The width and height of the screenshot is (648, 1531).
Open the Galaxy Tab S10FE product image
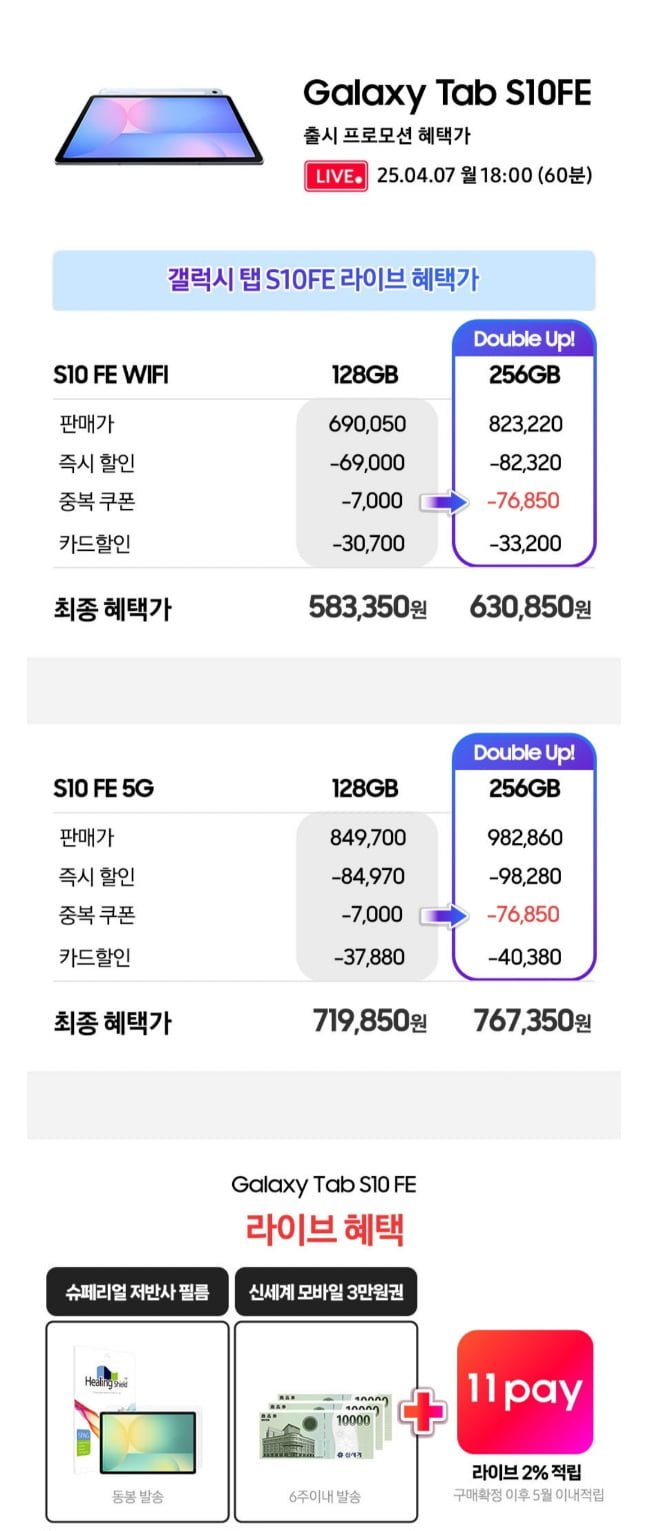click(x=159, y=127)
